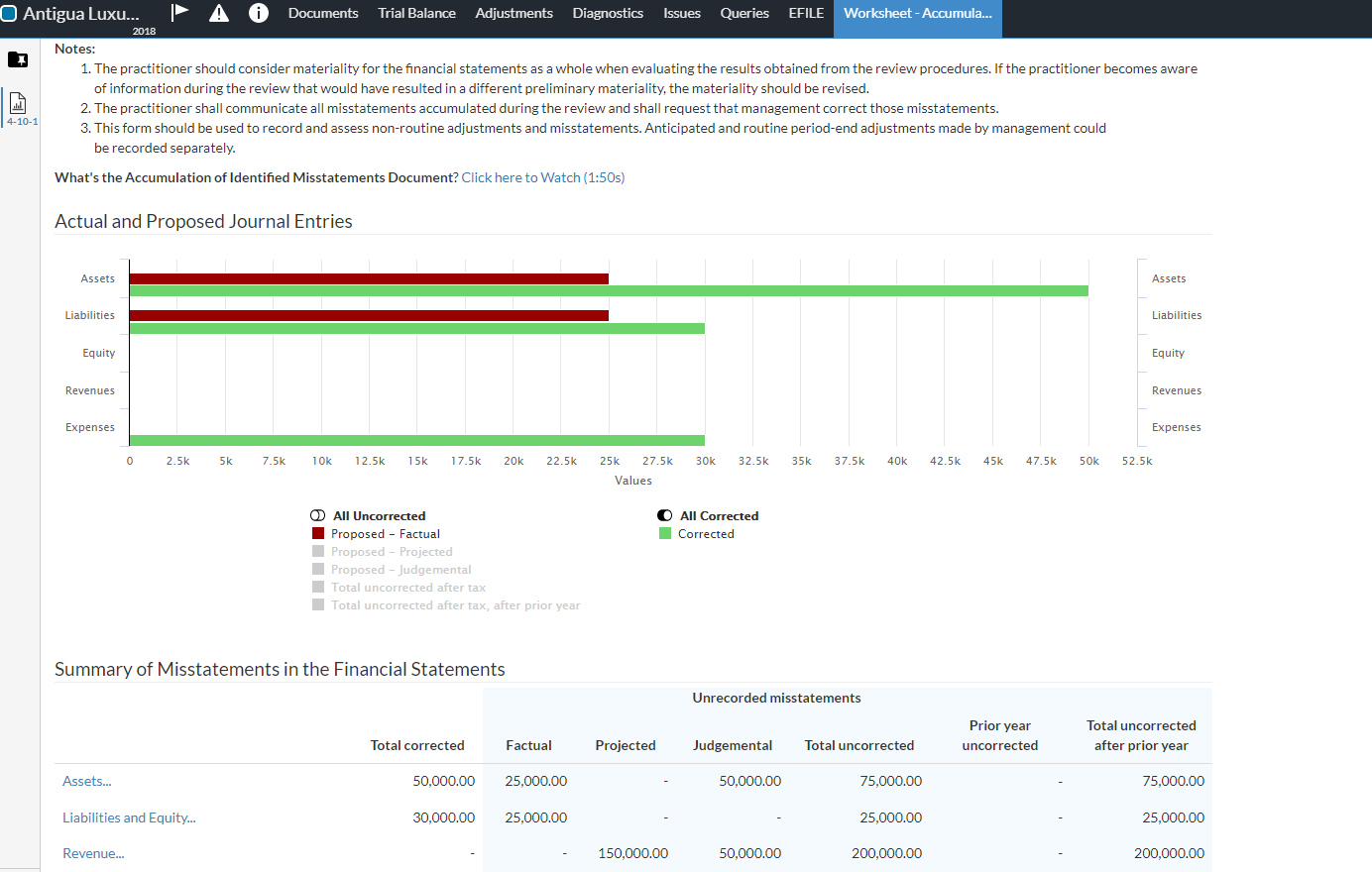1372x872 pixels.
Task: Expand the Liabilities and Equity... row
Action: point(129,817)
